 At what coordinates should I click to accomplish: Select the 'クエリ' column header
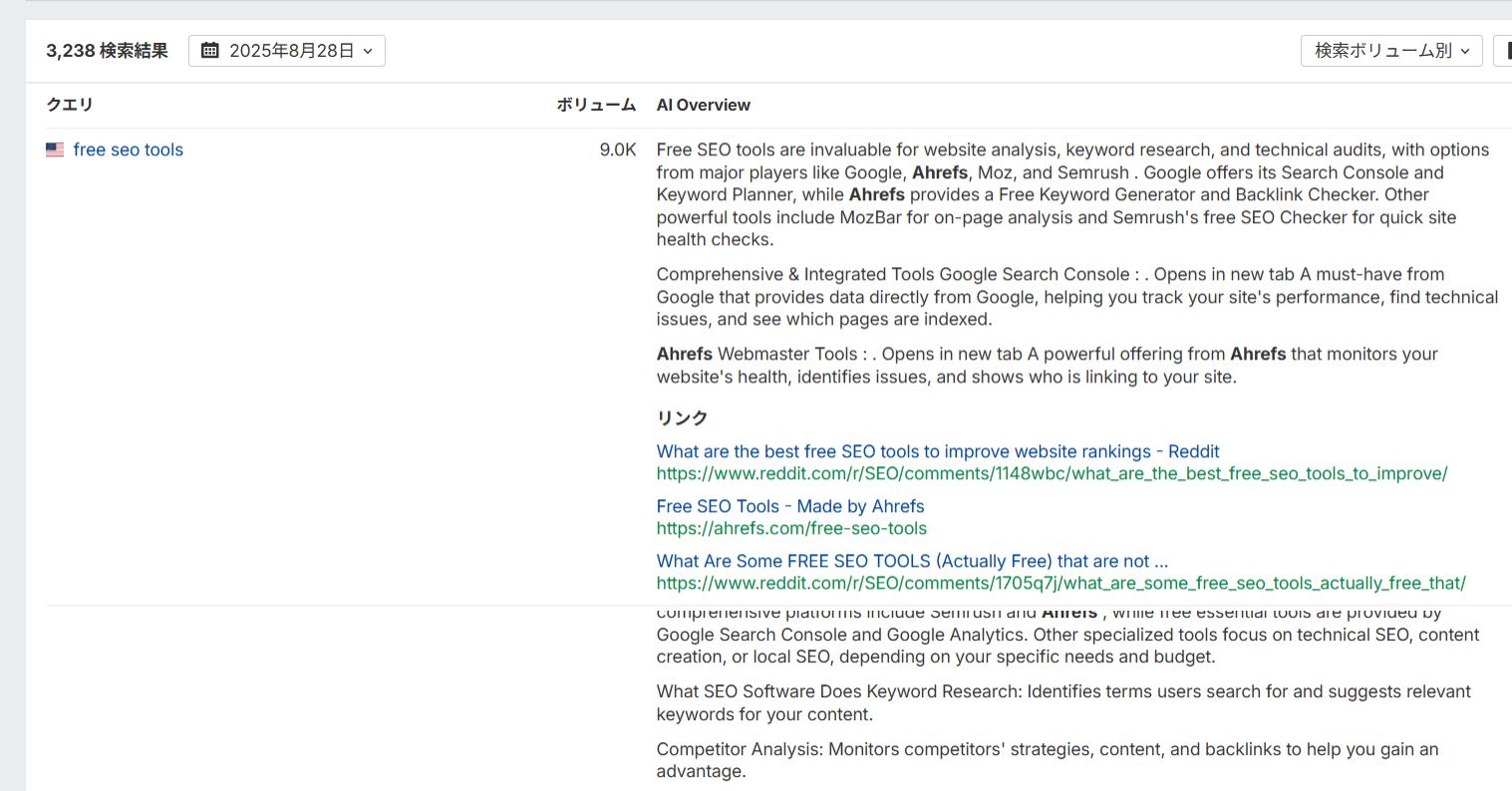click(68, 105)
